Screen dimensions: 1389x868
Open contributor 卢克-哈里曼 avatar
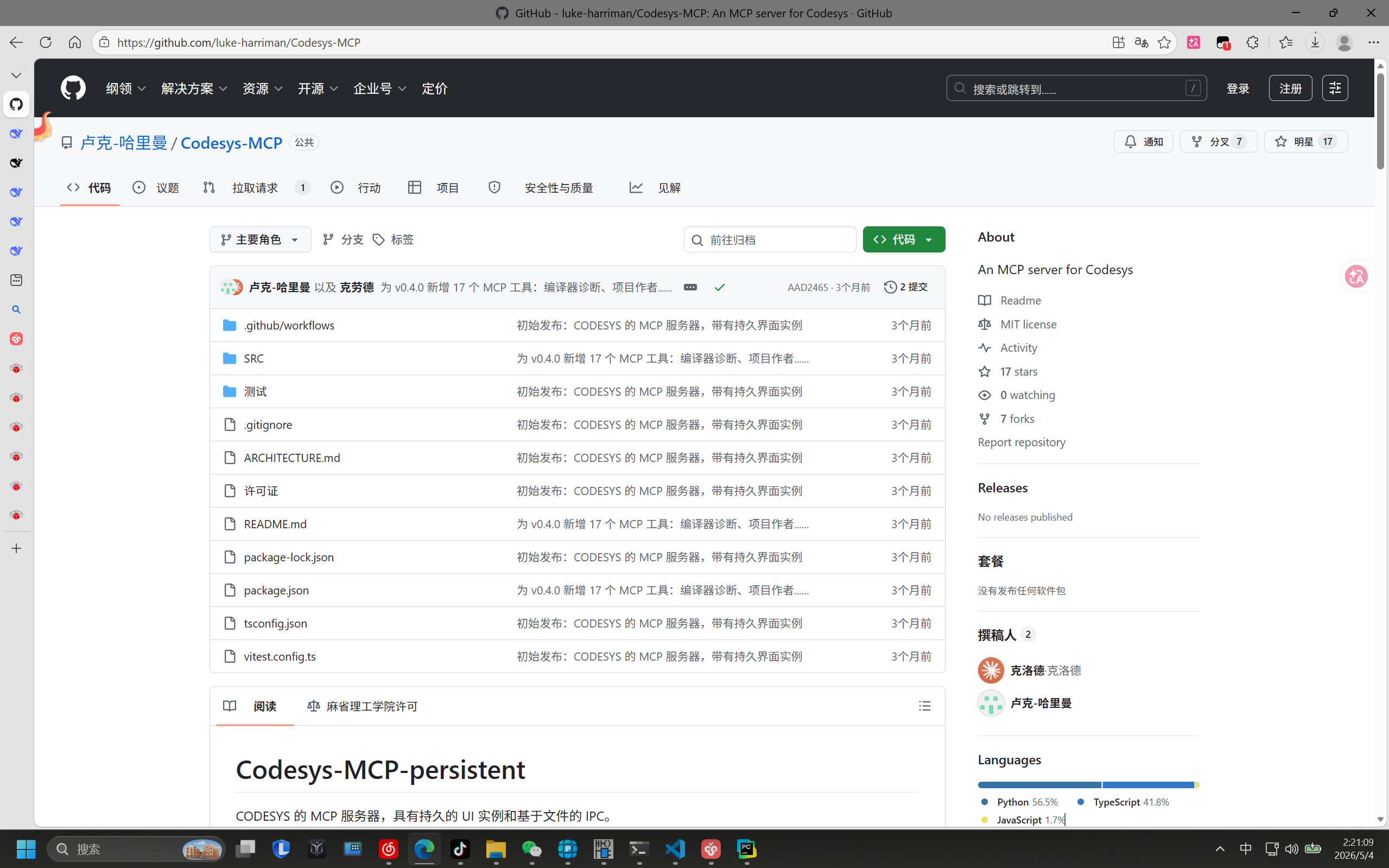[991, 703]
